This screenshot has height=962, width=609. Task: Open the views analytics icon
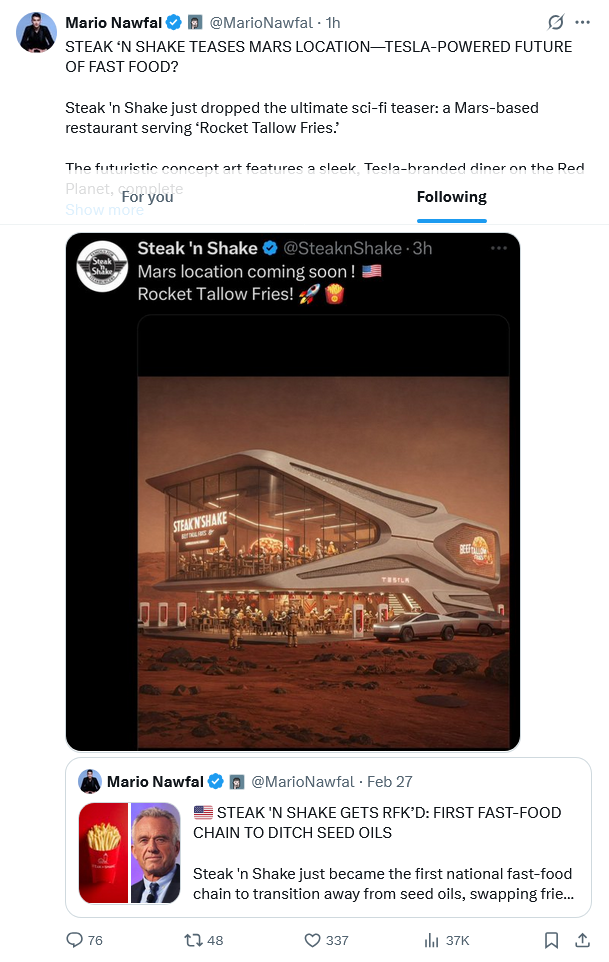coord(433,940)
